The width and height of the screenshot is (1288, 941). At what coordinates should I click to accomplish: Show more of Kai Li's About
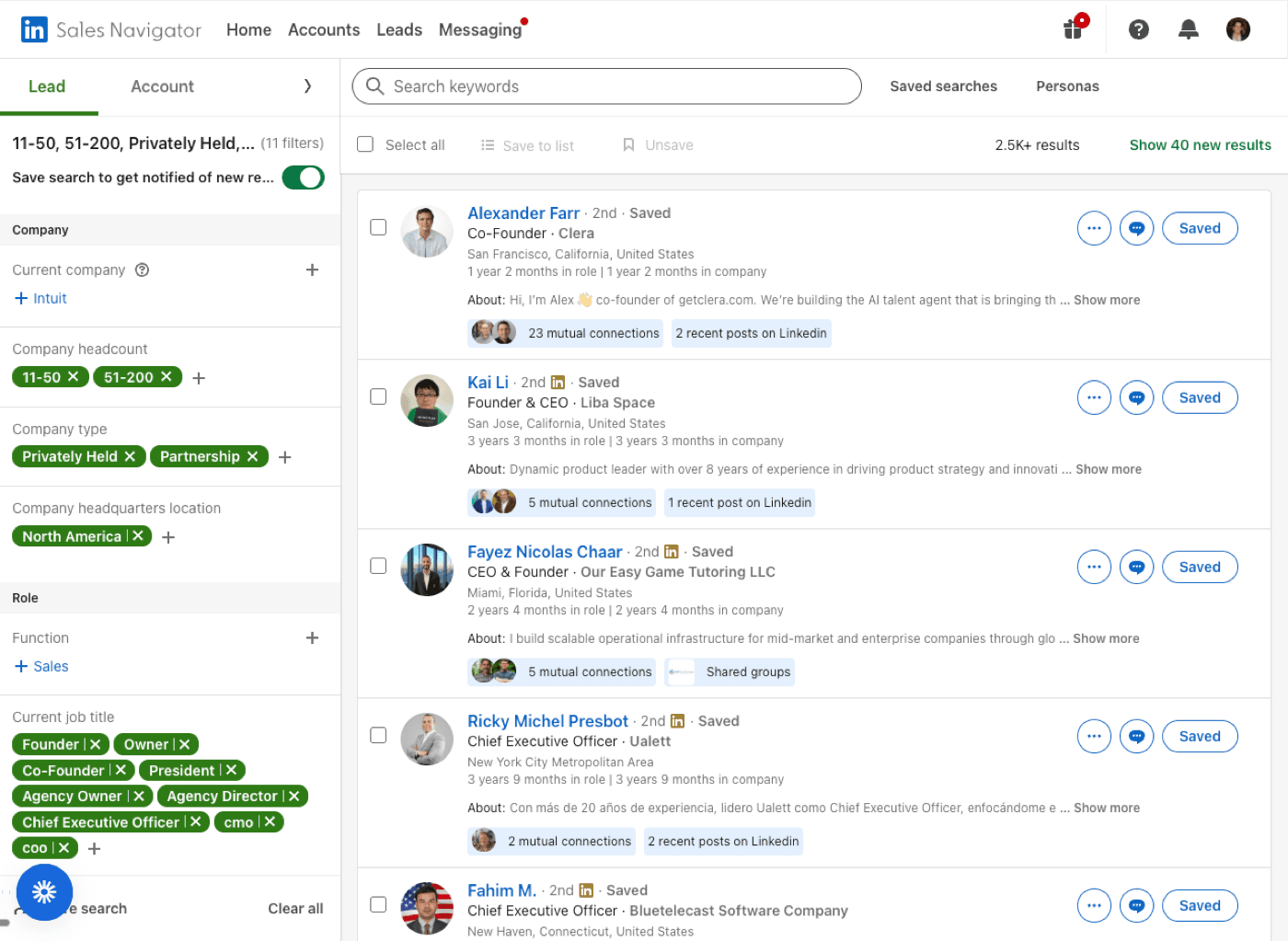(1109, 469)
